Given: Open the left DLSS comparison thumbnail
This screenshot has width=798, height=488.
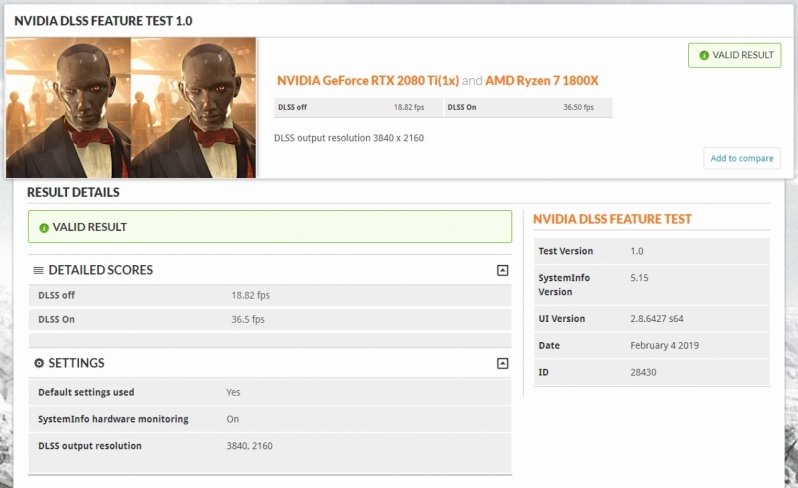Looking at the screenshot, I should click(68, 107).
